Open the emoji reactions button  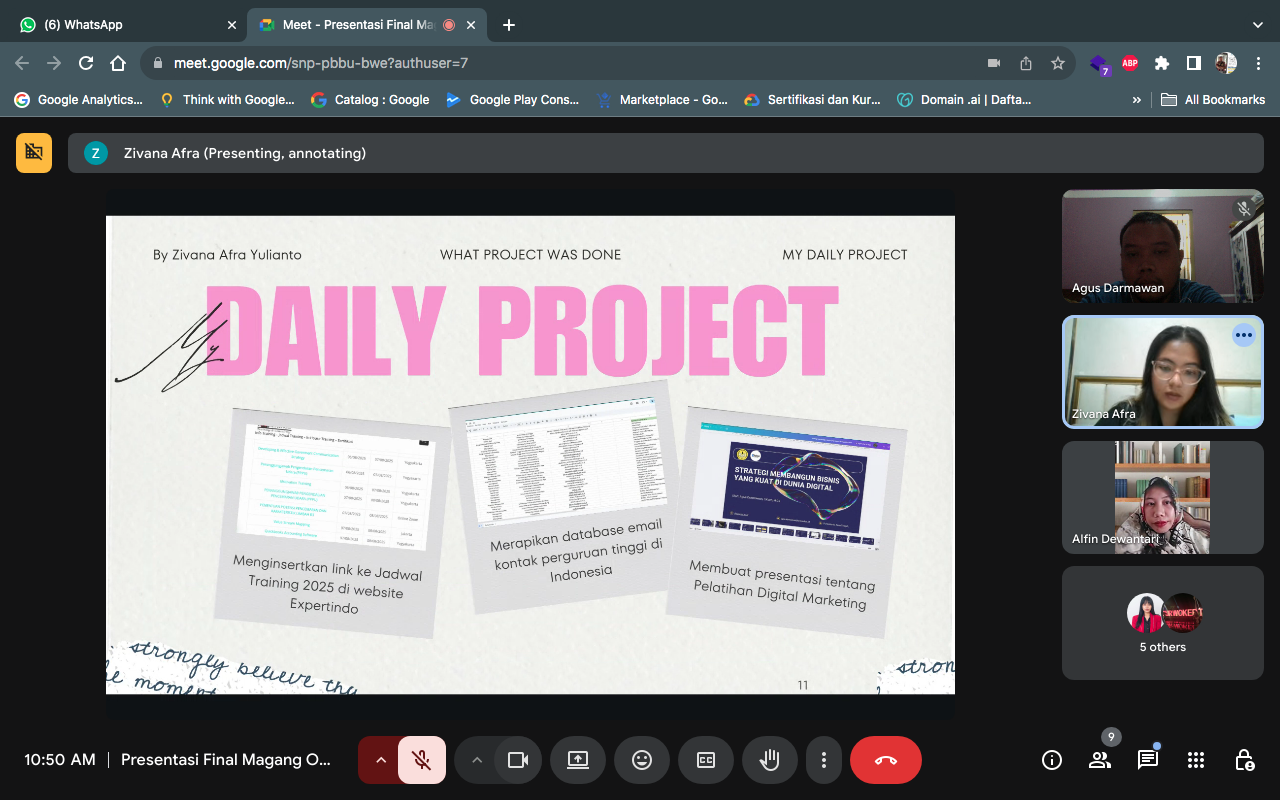pyautogui.click(x=642, y=760)
